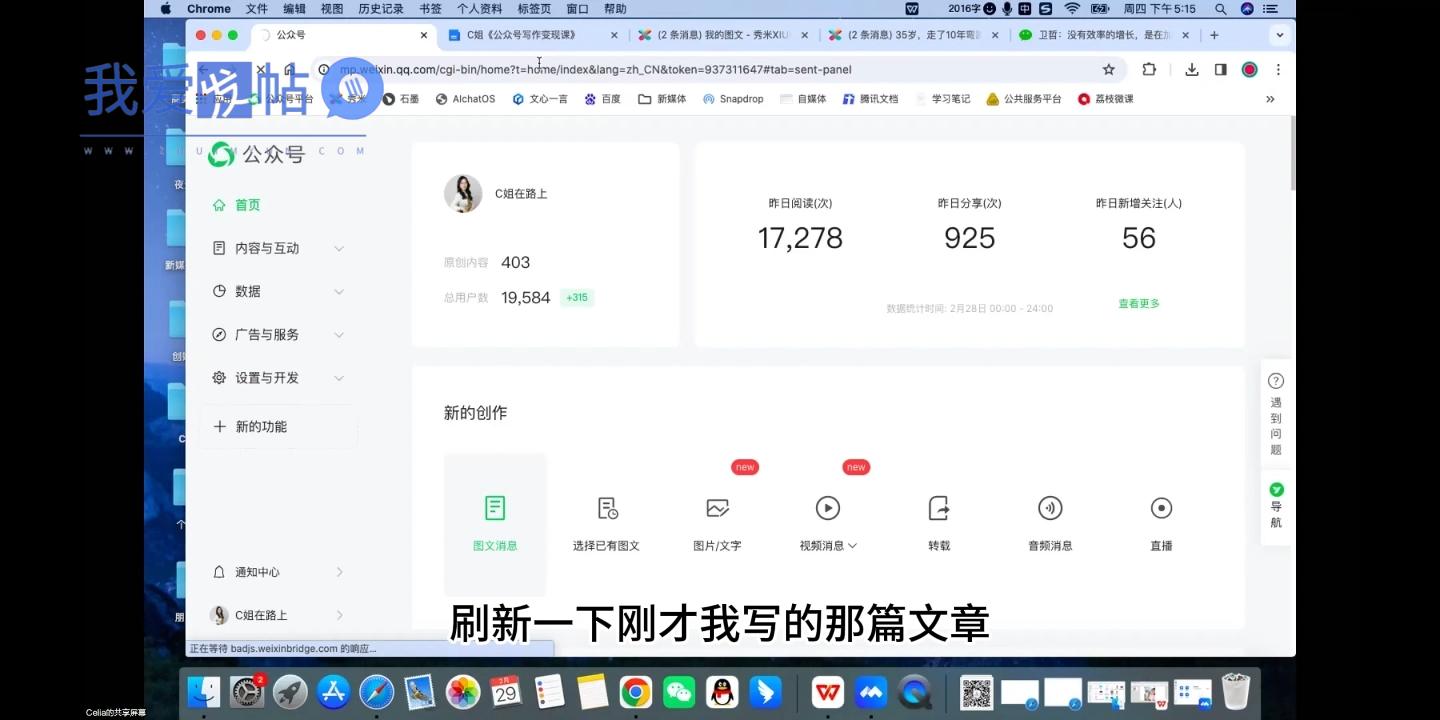Open 选择已有图文 option
Image resolution: width=1440 pixels, height=720 pixels.
click(x=606, y=523)
